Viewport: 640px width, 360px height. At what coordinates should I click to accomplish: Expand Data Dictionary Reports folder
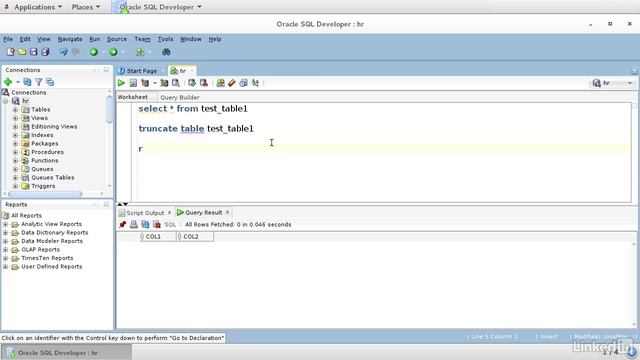(x=5, y=233)
